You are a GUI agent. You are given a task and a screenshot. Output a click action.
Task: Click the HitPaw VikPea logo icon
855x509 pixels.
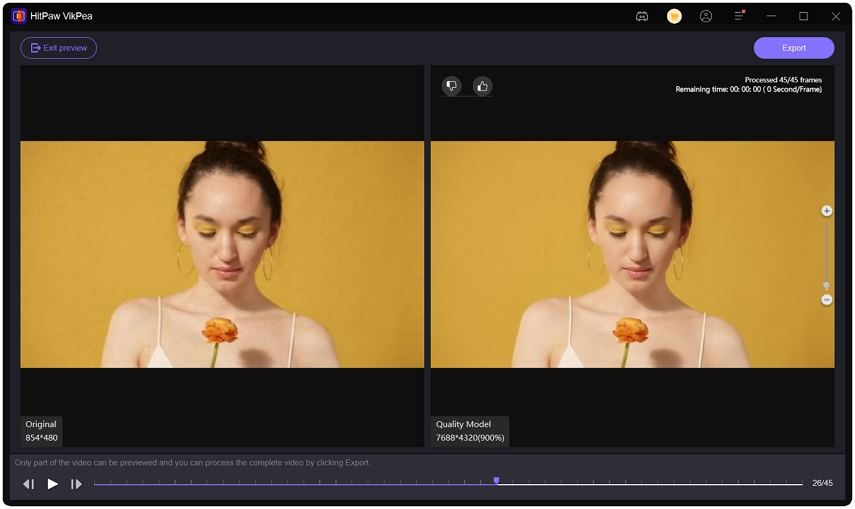point(19,16)
